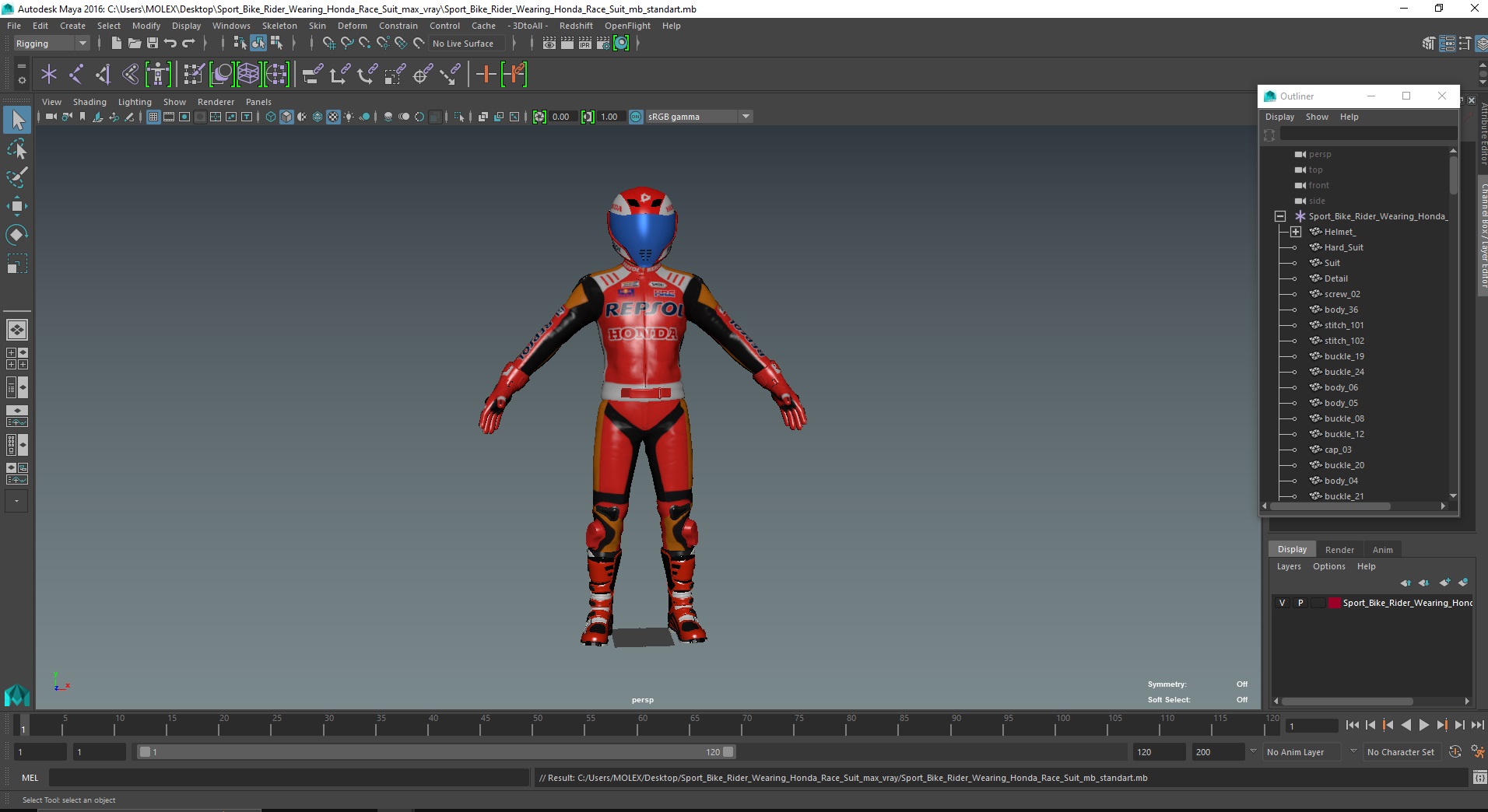Switch to the Anim layer tab
1488x812 pixels.
pos(1382,550)
